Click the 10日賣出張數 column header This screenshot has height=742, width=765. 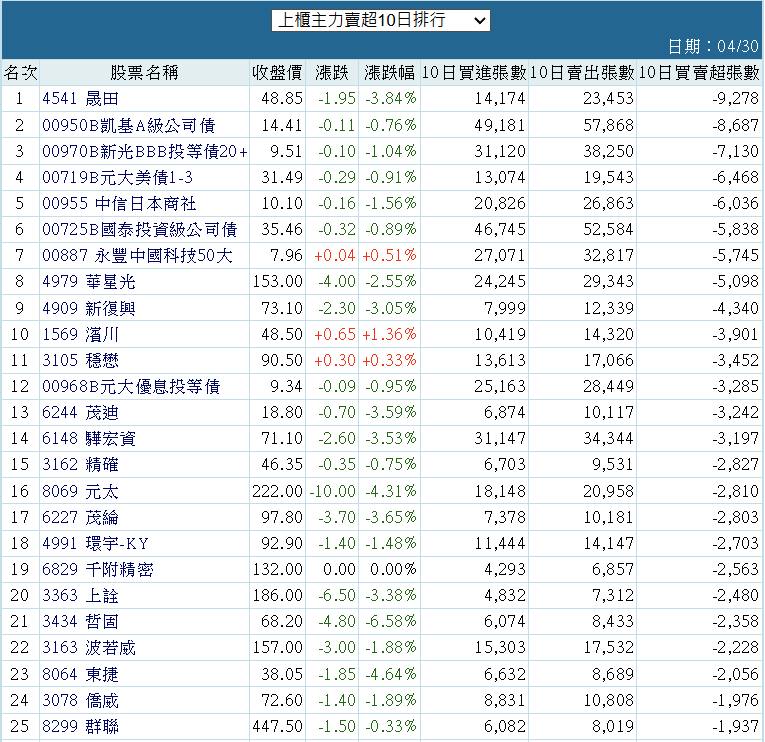pos(582,73)
